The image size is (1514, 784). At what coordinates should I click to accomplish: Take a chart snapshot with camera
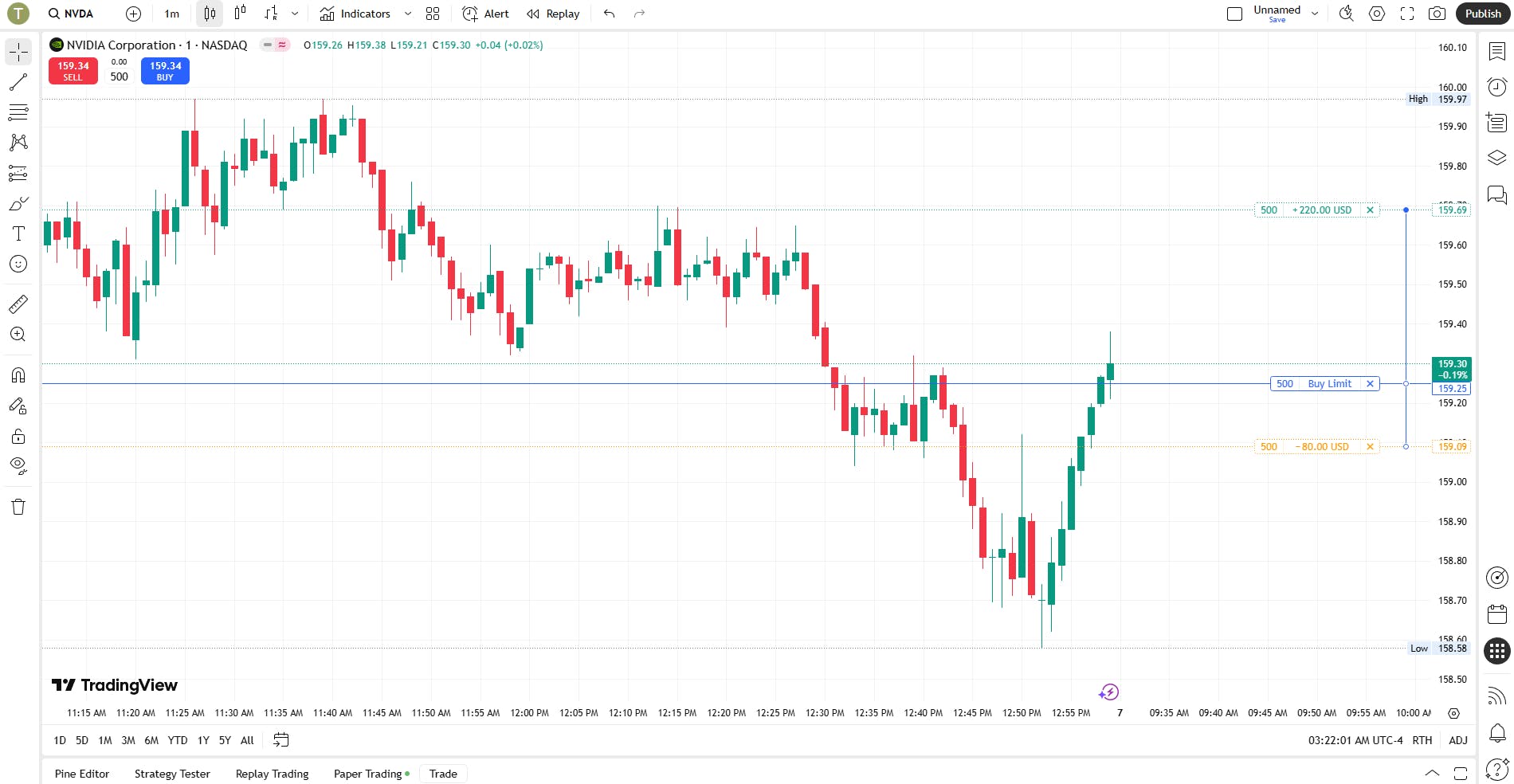click(1437, 14)
